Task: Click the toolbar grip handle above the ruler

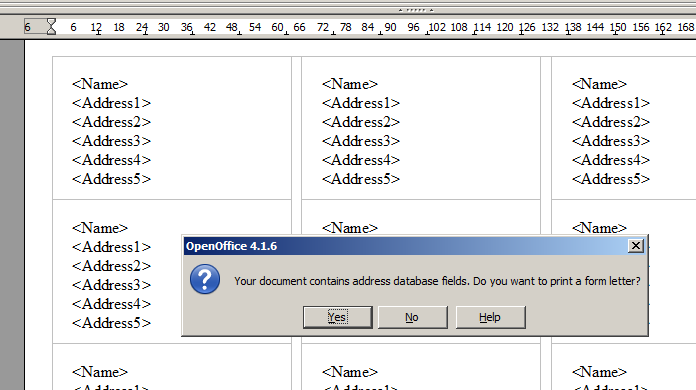Action: click(416, 10)
